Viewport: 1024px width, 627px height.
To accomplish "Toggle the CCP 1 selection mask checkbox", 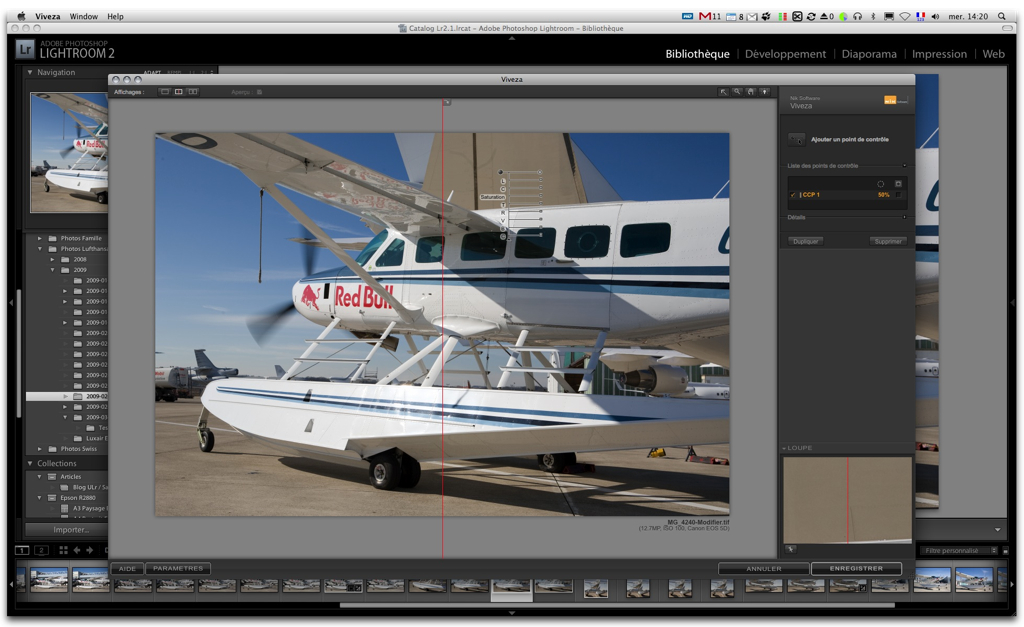I will pos(899,195).
